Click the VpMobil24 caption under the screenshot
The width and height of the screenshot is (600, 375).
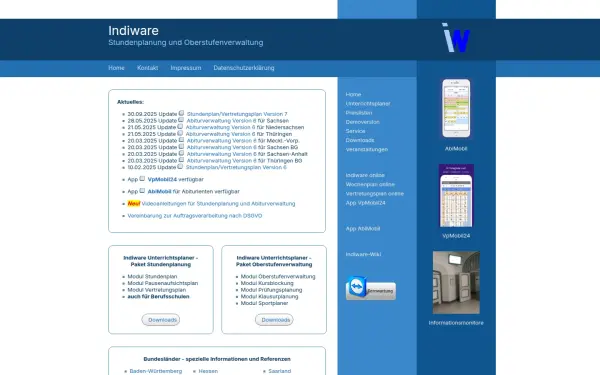click(456, 236)
